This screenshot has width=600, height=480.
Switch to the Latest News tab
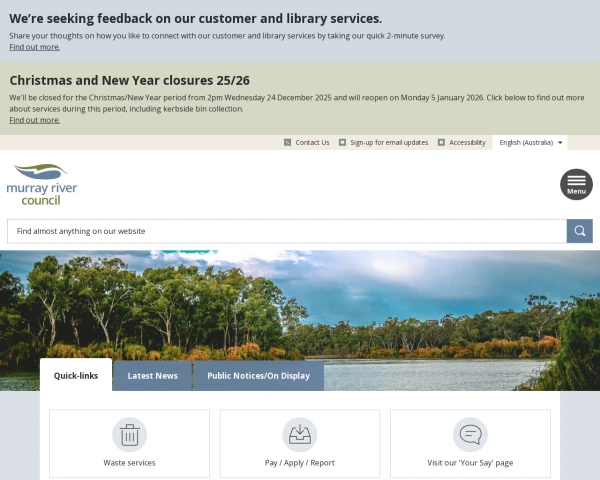point(152,376)
